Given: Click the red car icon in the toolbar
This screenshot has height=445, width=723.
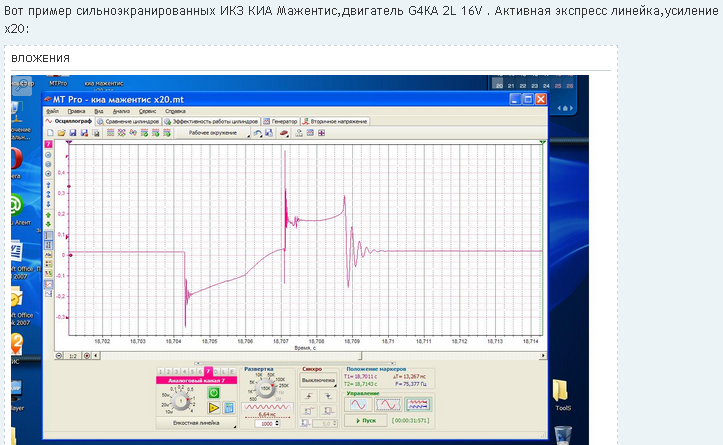Looking at the screenshot, I should point(284,133).
